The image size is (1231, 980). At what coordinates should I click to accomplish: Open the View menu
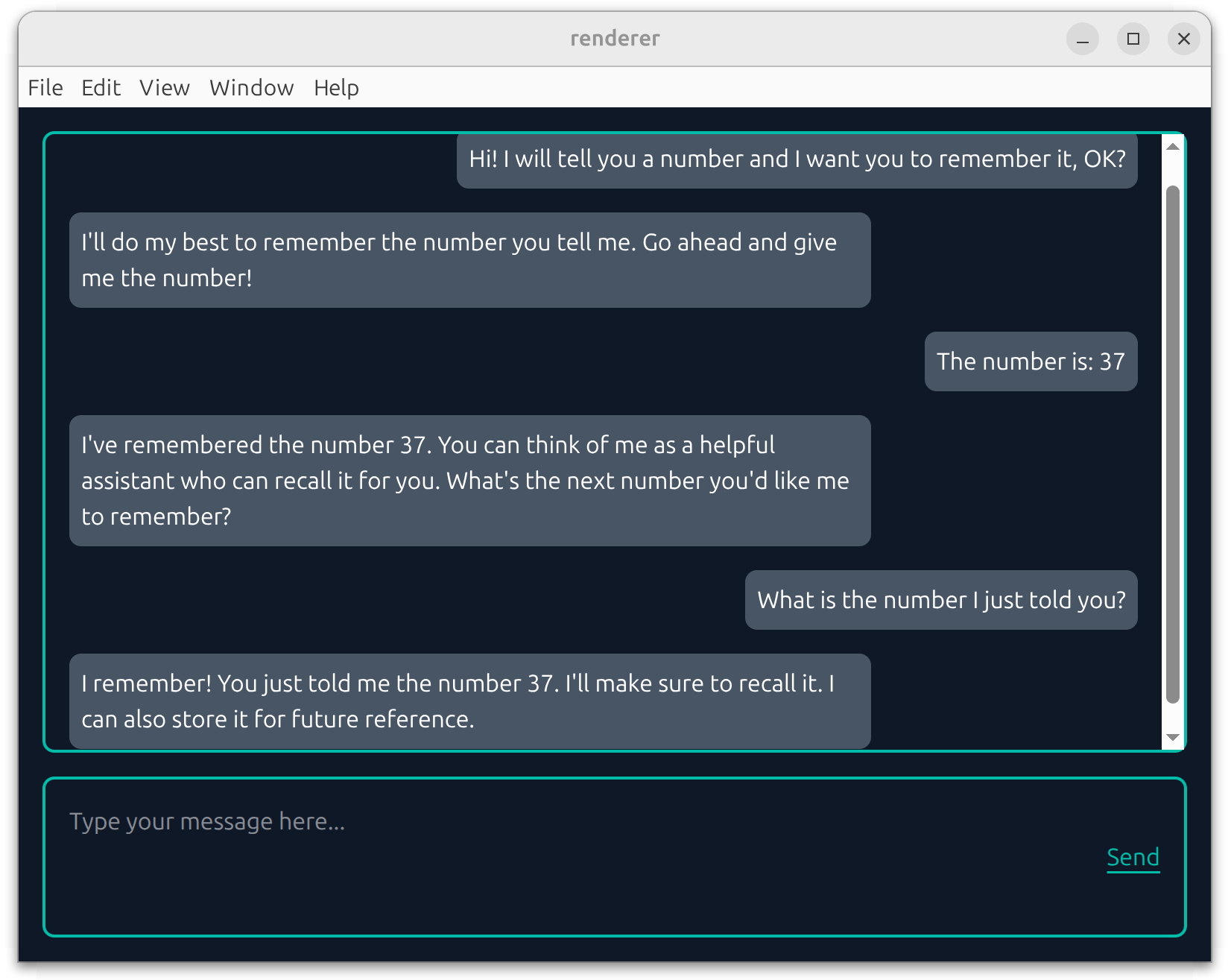(x=164, y=88)
